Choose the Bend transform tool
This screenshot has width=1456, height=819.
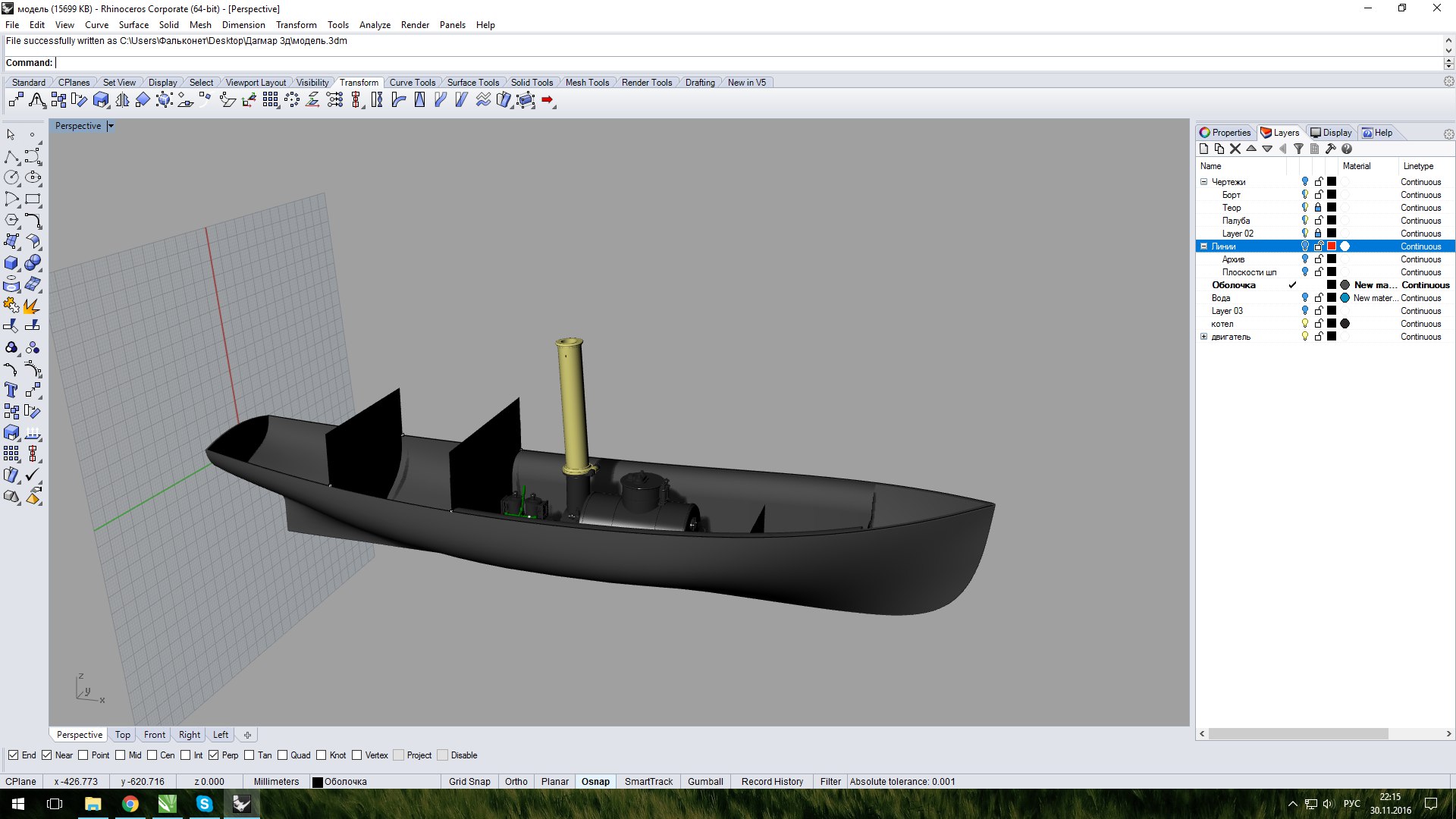click(398, 100)
